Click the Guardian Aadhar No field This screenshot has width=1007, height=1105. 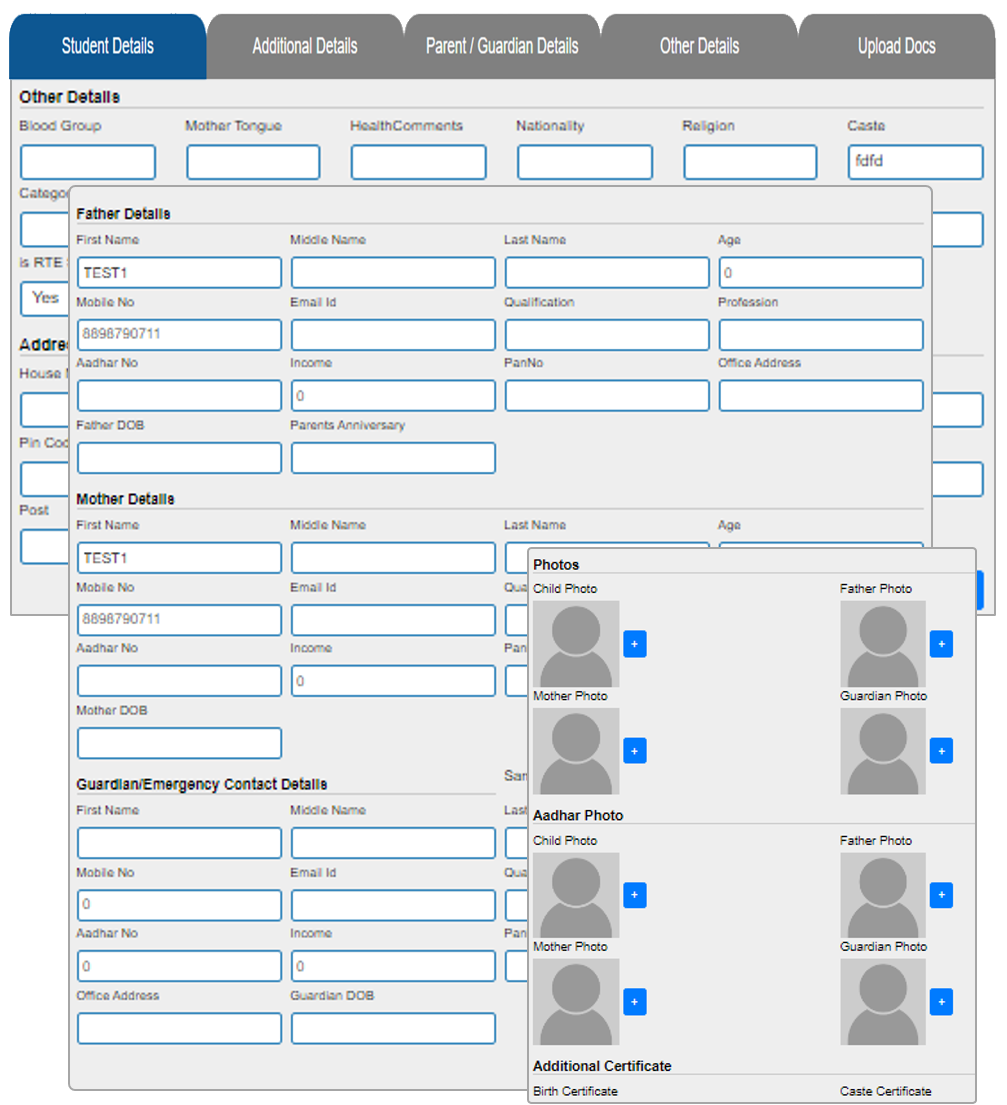[180, 966]
